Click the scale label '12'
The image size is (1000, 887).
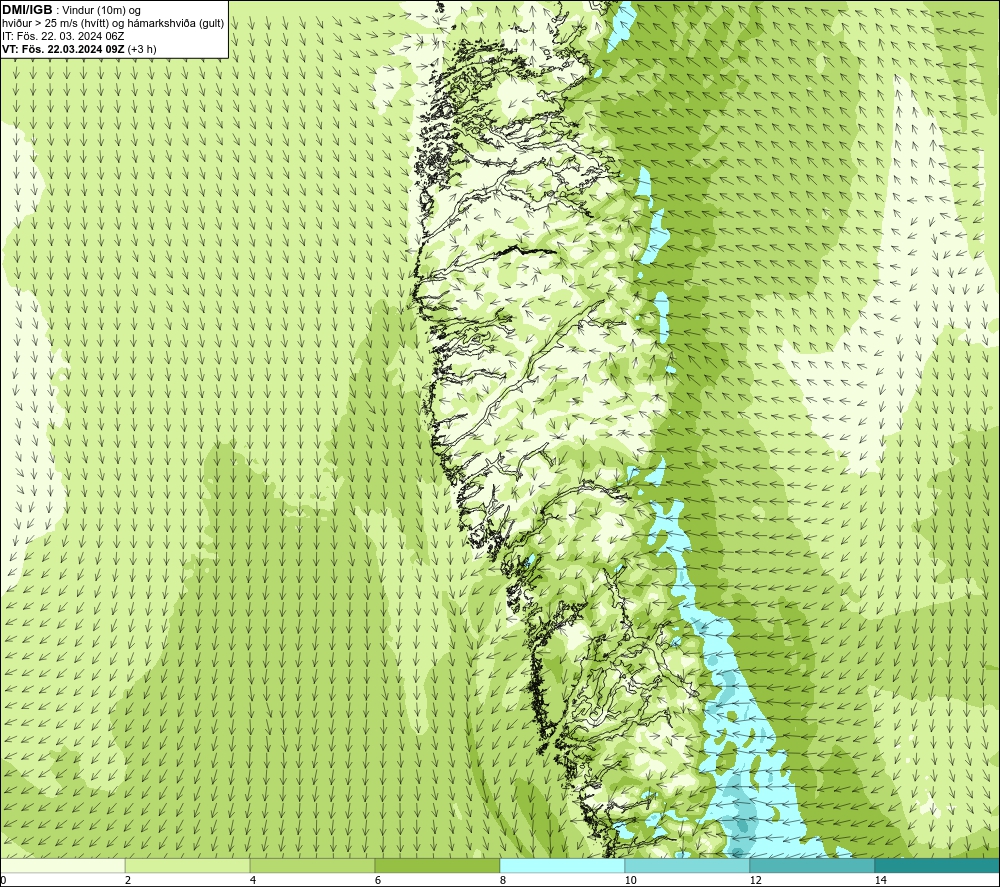755,880
